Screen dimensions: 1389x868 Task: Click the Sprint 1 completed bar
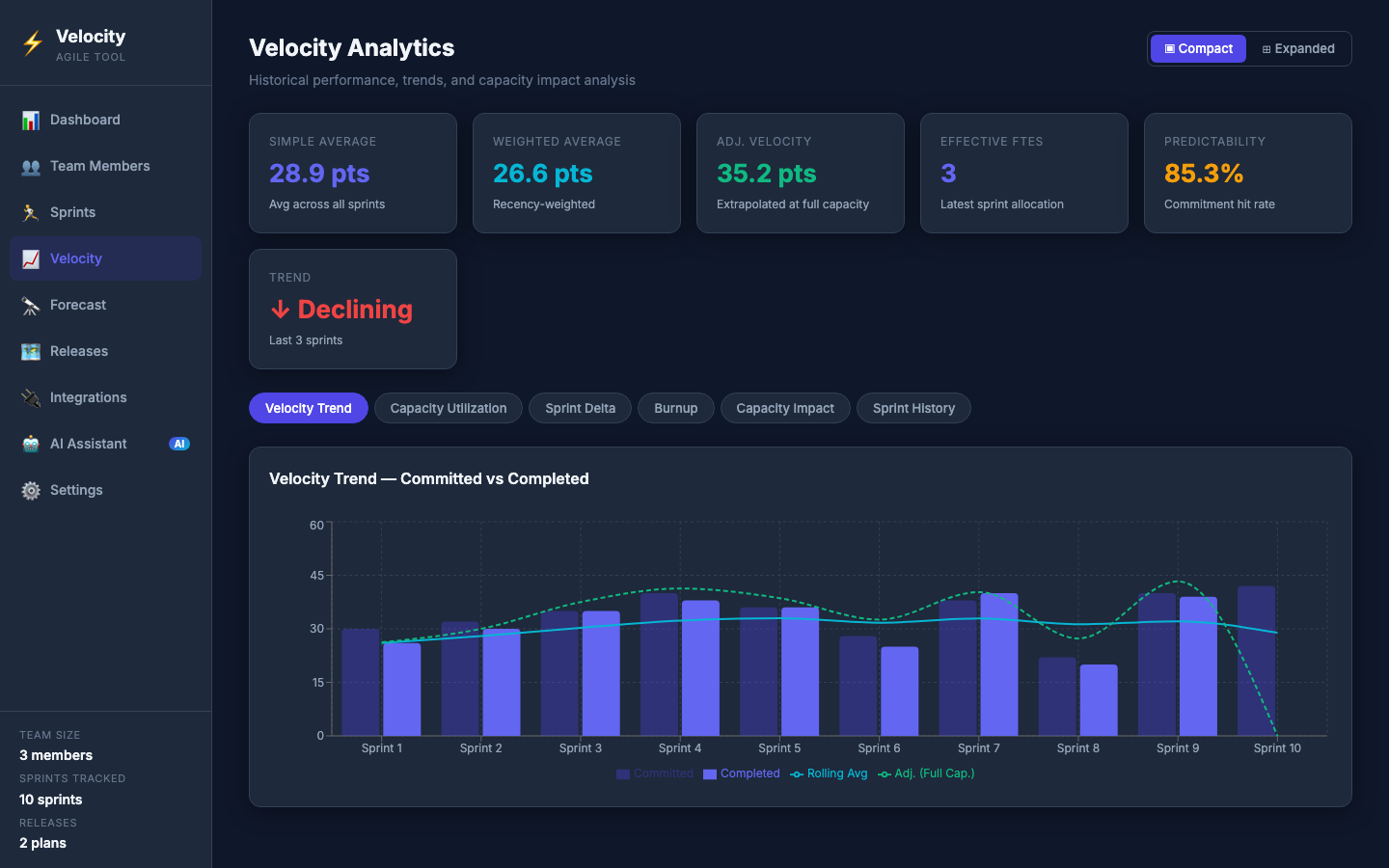click(402, 690)
